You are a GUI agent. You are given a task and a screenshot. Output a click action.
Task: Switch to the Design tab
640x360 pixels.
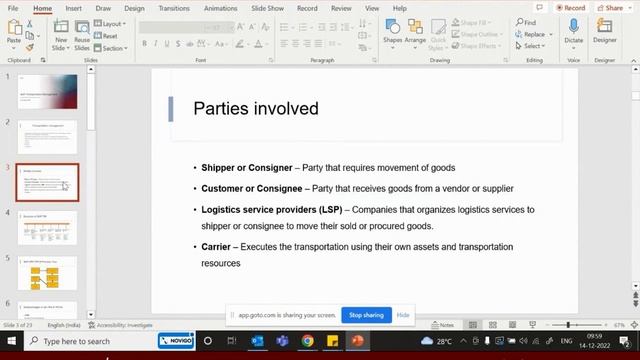[134, 8]
